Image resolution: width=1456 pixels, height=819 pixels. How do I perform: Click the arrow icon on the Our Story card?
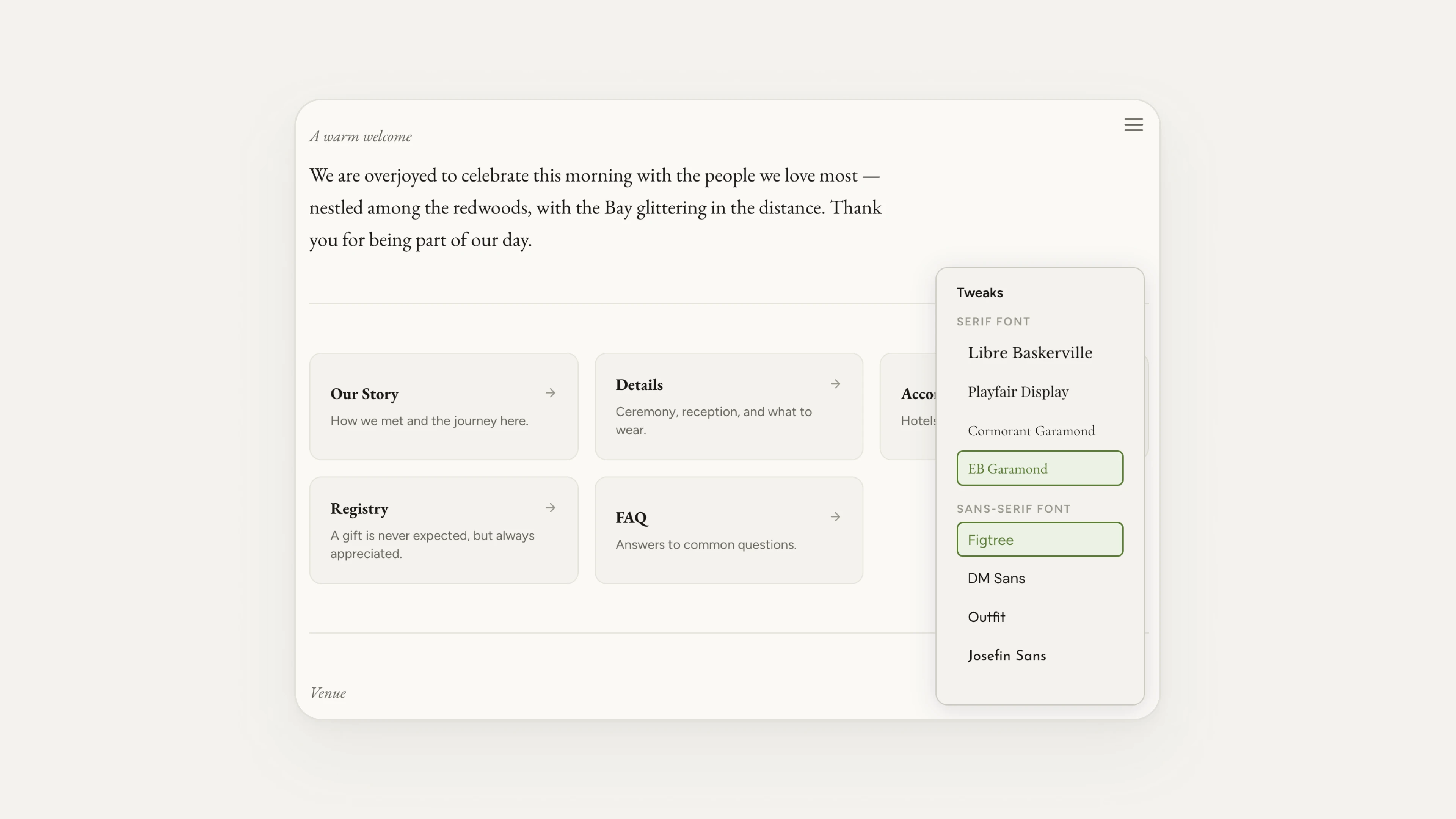tap(551, 393)
